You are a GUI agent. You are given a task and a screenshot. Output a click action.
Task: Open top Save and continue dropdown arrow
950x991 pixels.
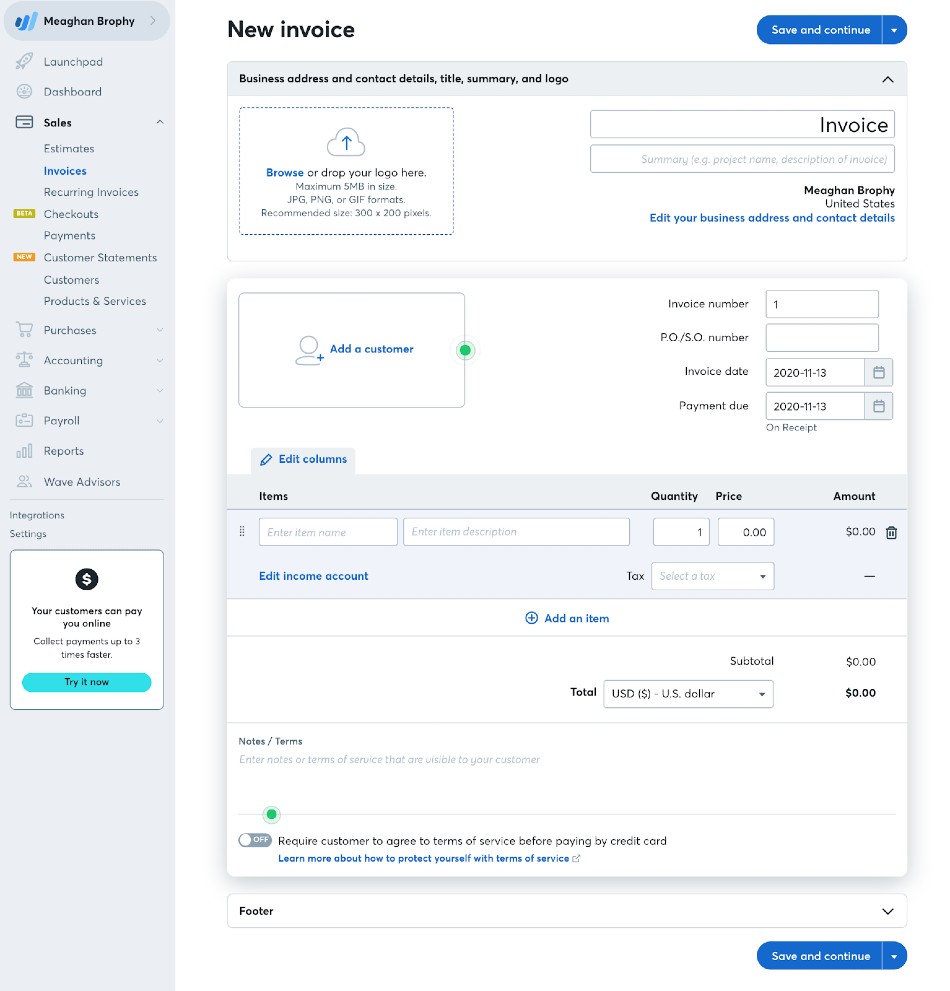894,30
